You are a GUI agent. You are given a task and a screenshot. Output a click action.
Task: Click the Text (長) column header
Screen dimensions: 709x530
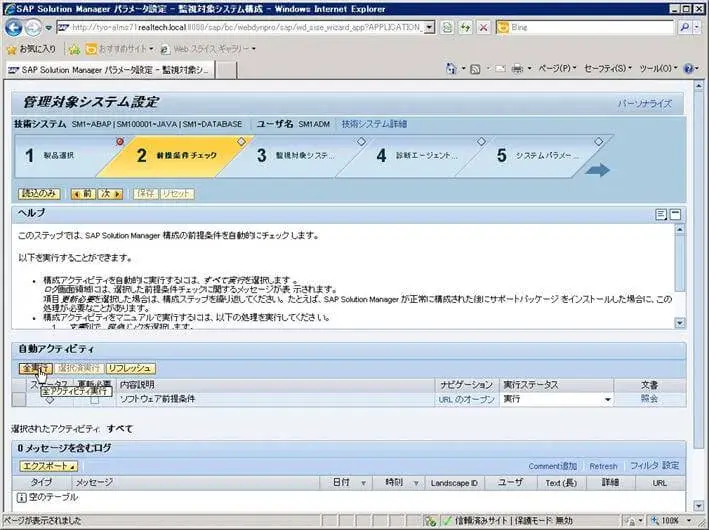(x=561, y=483)
